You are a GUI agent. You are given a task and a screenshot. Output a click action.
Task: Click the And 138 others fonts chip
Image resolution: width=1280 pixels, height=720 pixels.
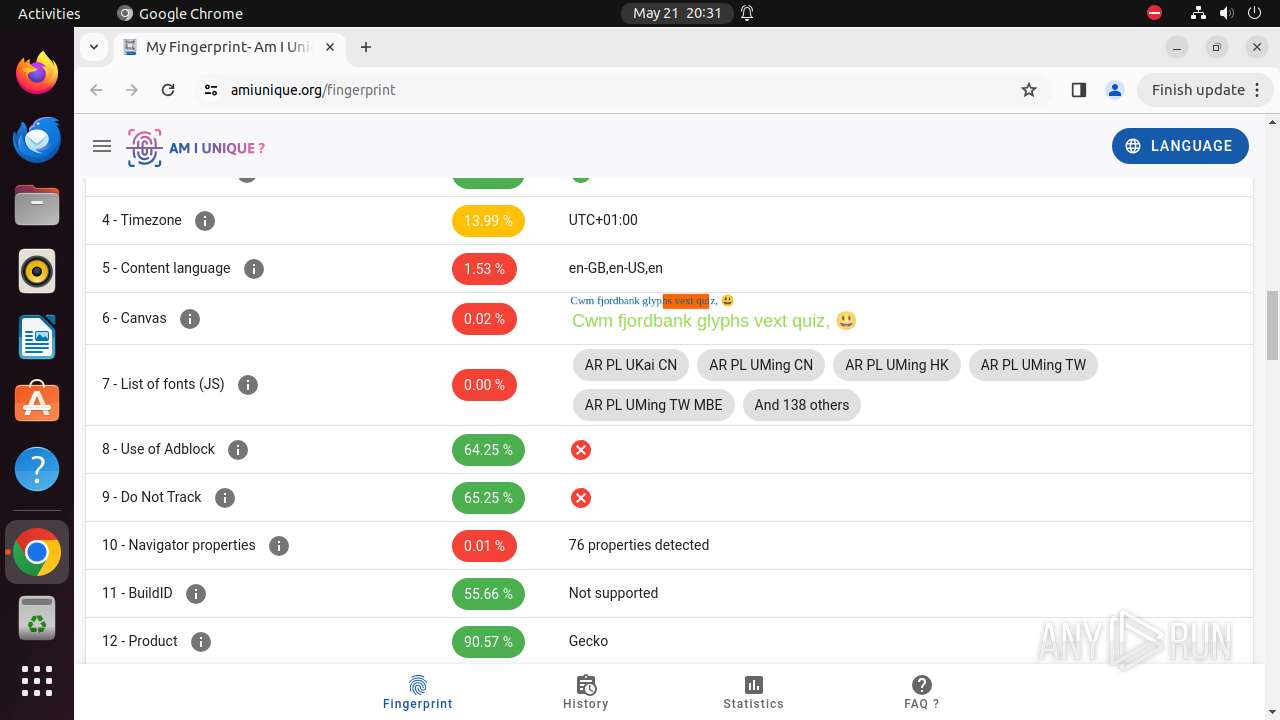click(802, 405)
